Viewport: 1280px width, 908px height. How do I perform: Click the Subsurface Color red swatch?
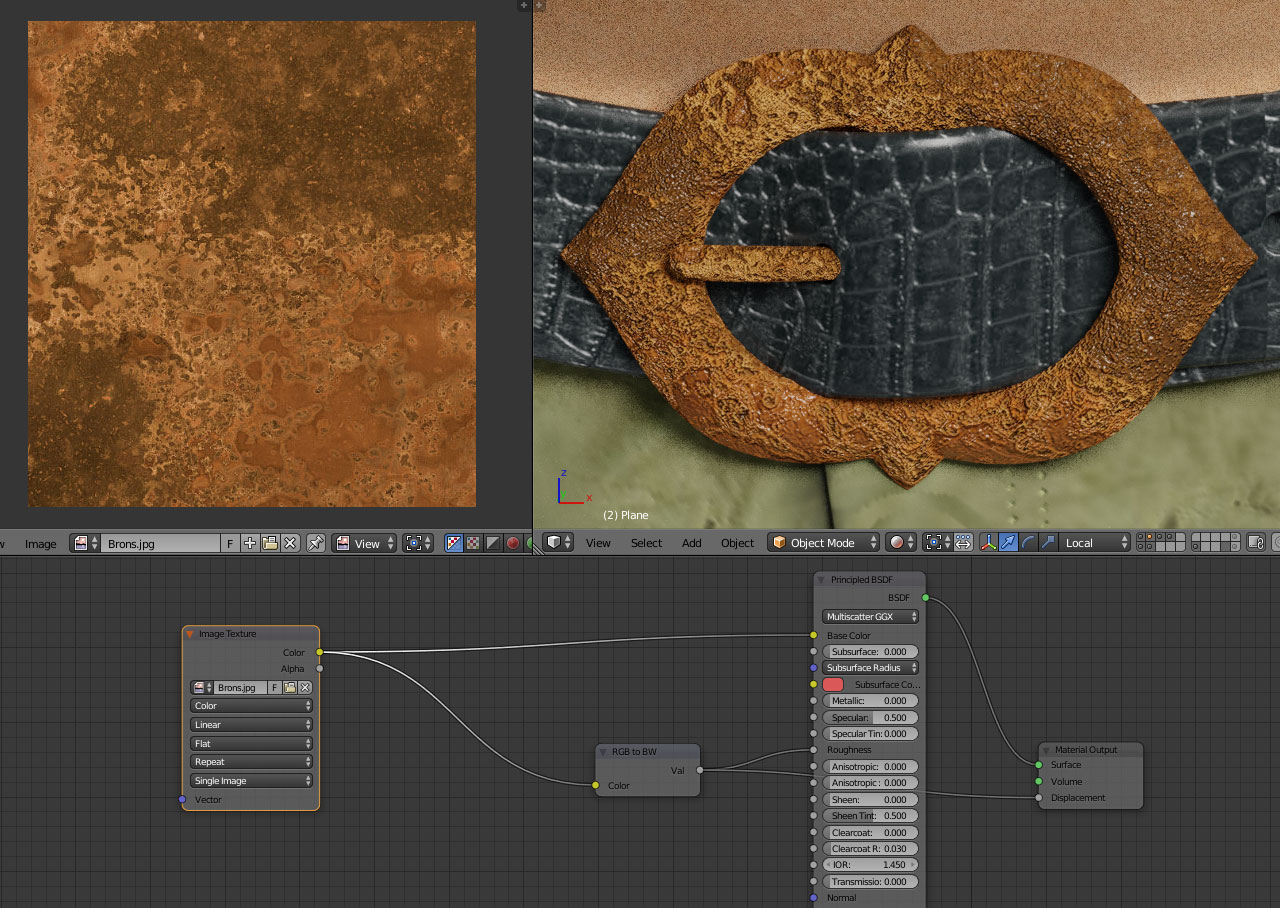pos(833,684)
